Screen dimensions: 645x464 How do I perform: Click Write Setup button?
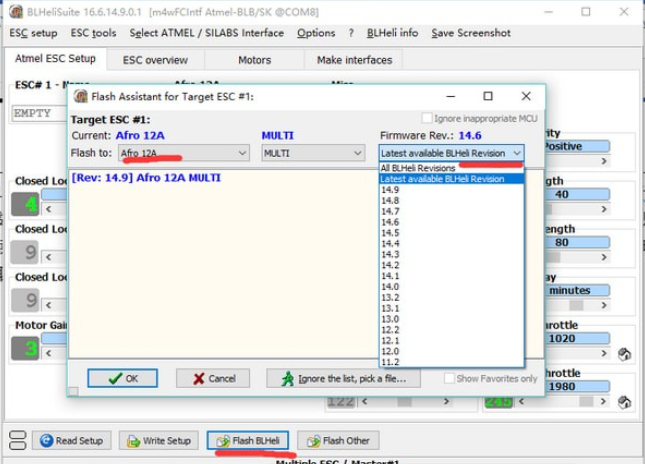tap(159, 441)
